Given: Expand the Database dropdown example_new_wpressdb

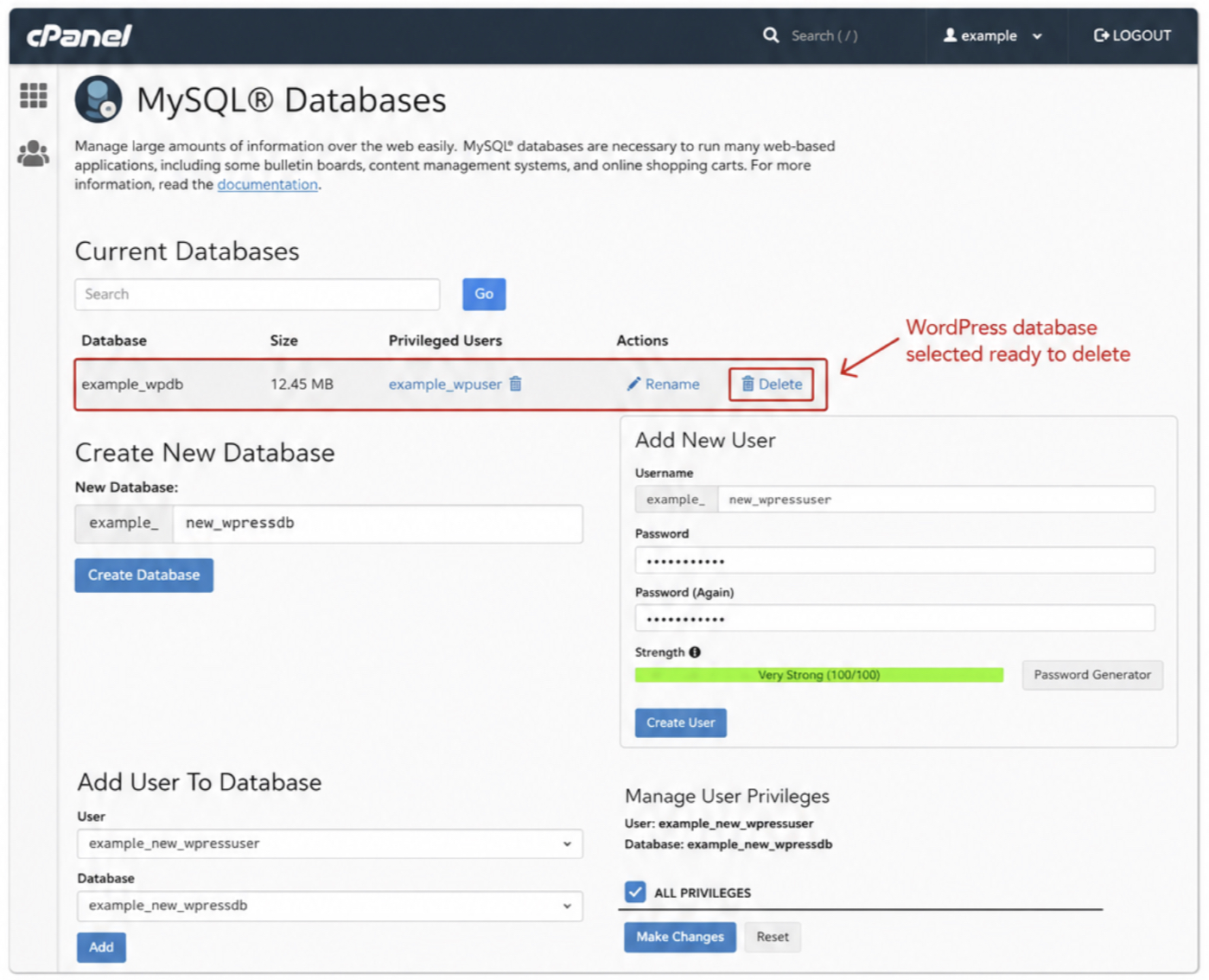Looking at the screenshot, I should pyautogui.click(x=330, y=906).
